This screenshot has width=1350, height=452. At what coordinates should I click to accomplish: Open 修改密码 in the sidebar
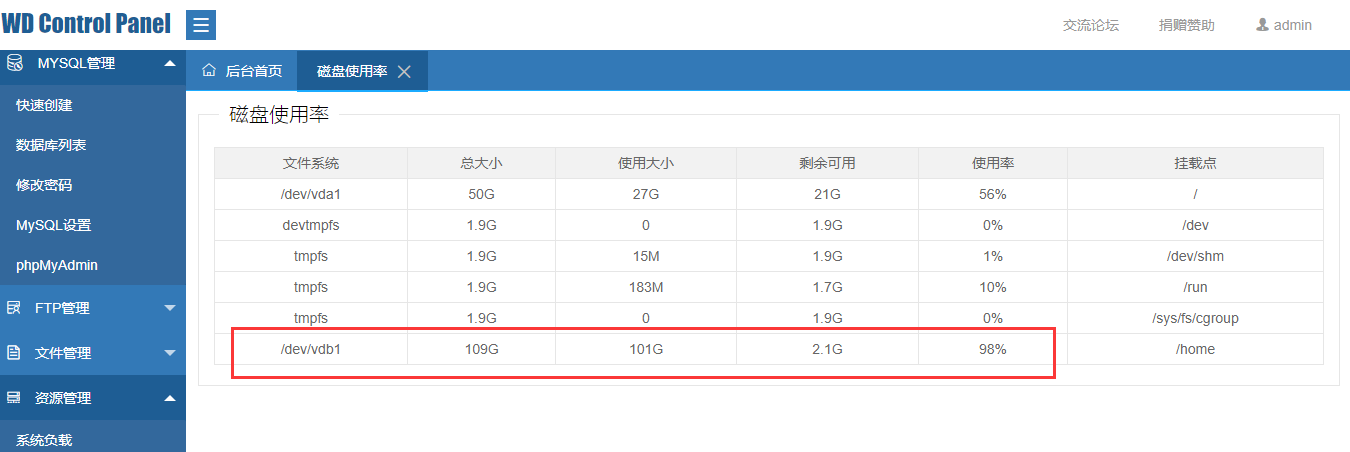[x=93, y=185]
